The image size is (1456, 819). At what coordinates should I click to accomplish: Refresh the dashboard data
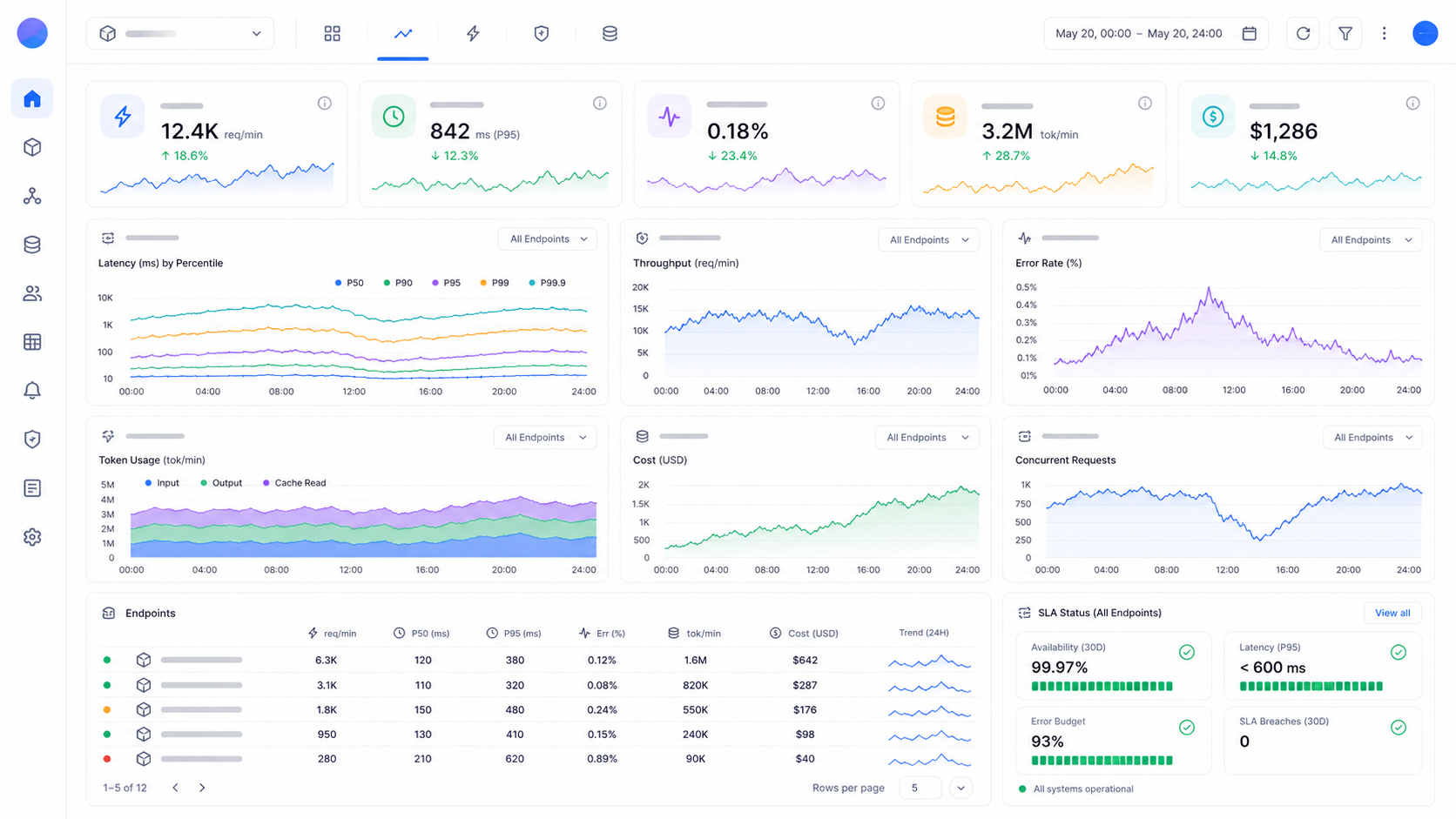[1303, 33]
